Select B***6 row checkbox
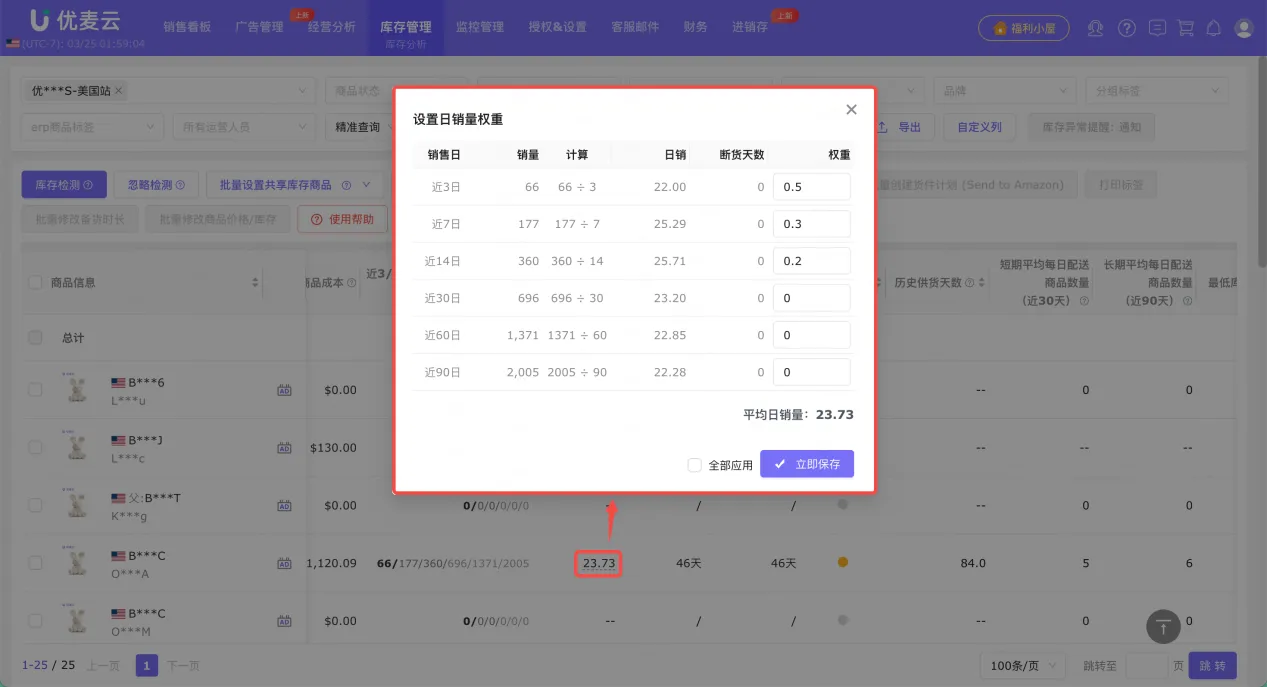Screen dimensions: 1267x687 point(36,390)
